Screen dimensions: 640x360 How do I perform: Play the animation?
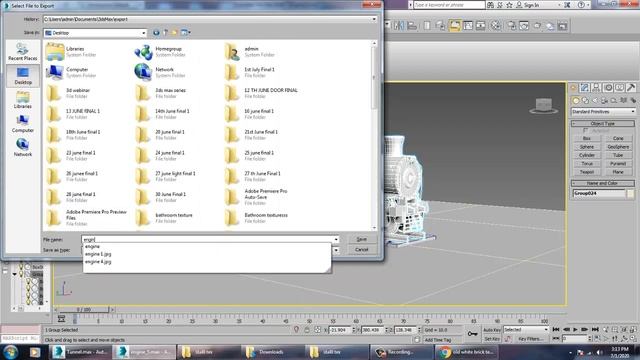coord(576,329)
